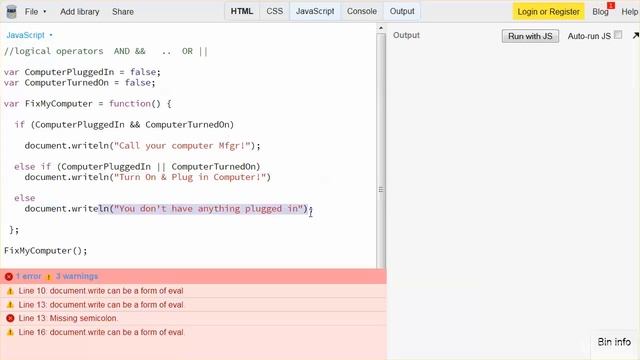Open the File menu

tap(35, 12)
